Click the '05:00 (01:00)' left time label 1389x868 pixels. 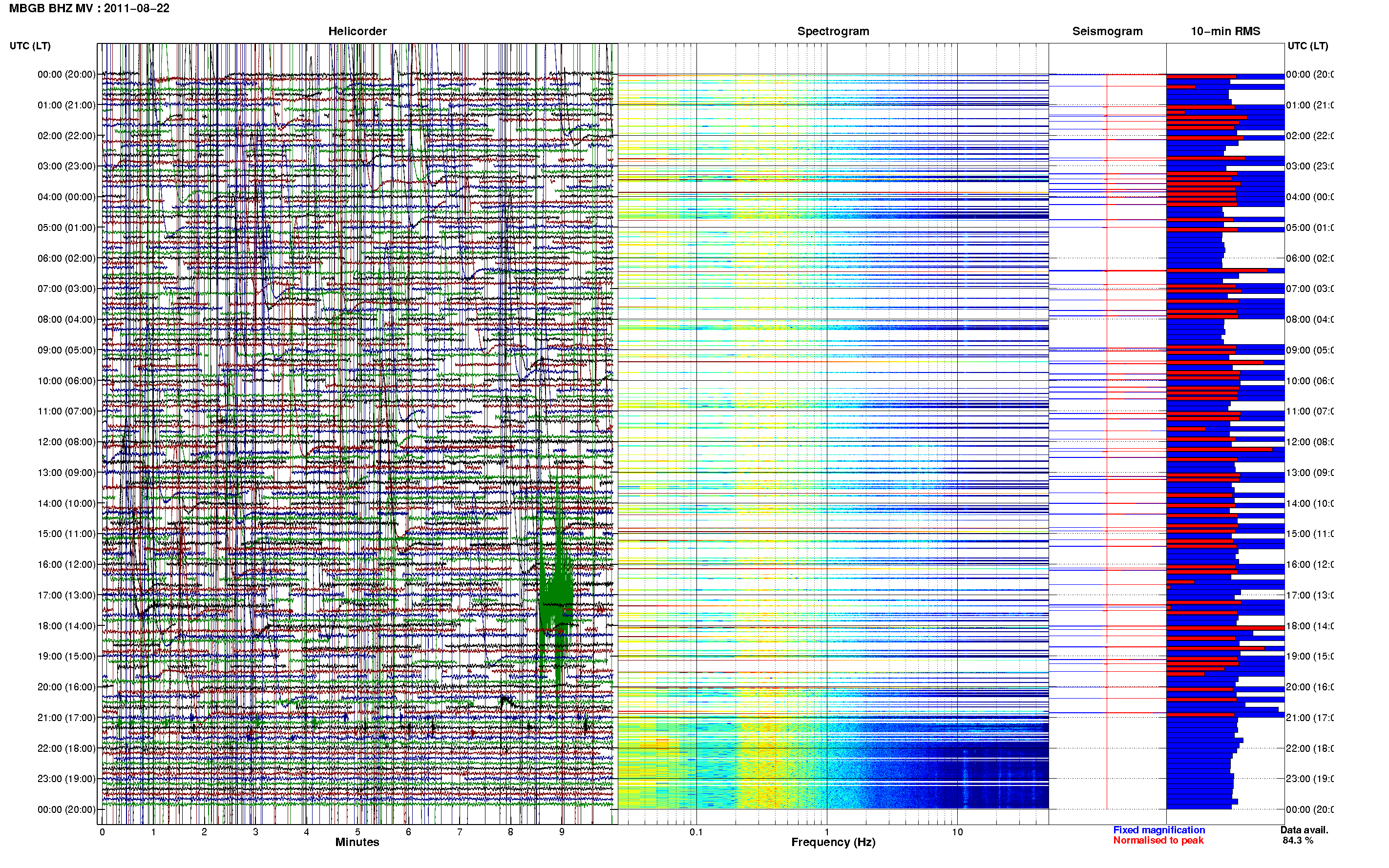(66, 227)
